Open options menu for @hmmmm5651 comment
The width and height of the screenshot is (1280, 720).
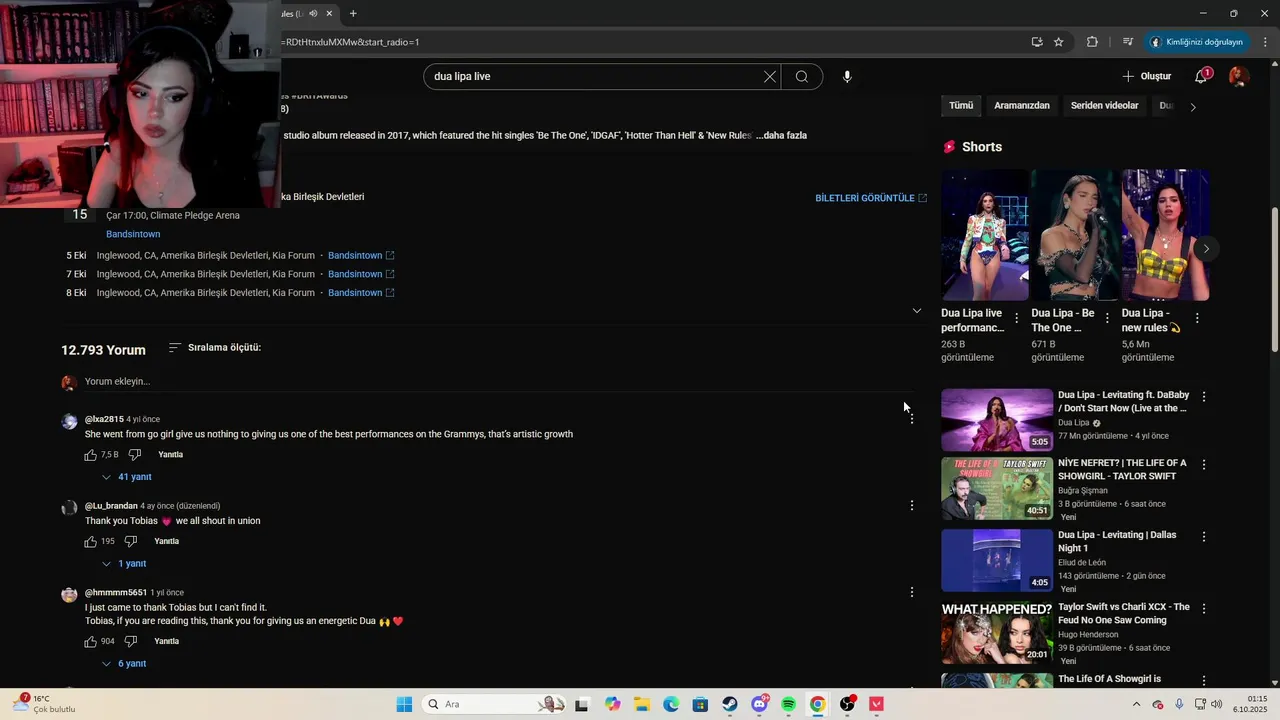912,593
